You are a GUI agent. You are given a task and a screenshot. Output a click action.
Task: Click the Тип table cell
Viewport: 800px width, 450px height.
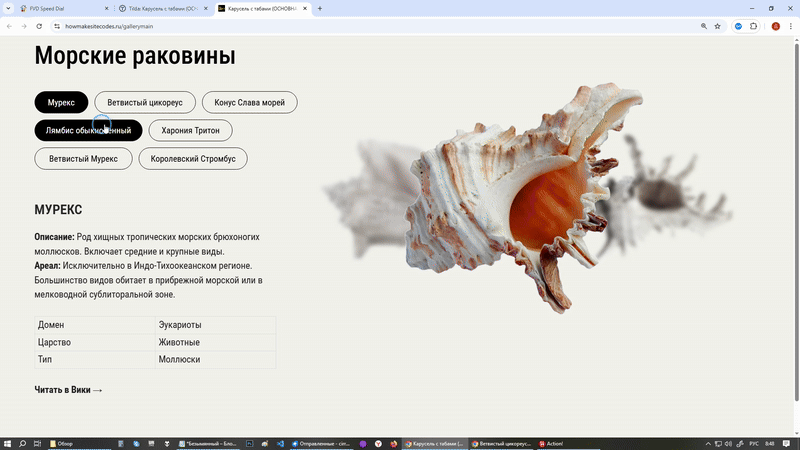(95, 360)
